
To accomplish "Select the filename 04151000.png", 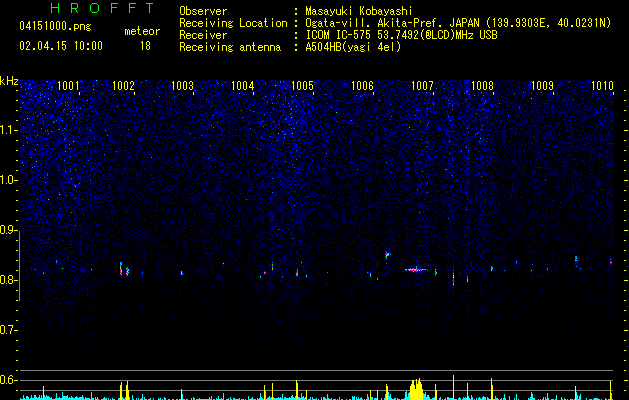I will click(x=55, y=27).
